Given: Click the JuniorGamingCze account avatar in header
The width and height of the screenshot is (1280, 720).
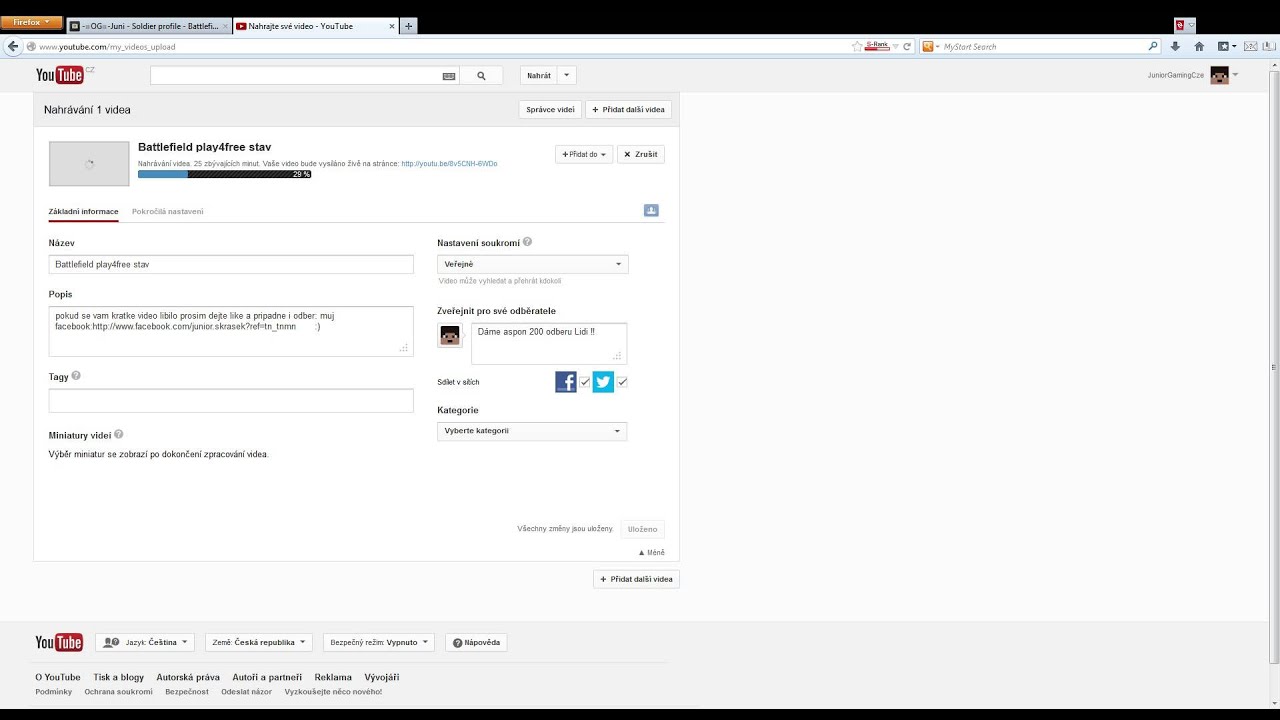Looking at the screenshot, I should coord(1219,75).
